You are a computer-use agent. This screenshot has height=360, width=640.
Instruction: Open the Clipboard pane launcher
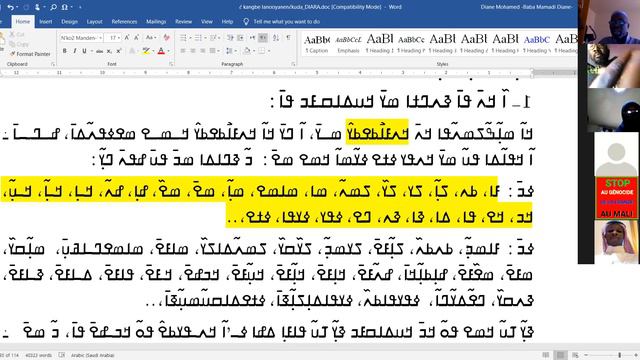pyautogui.click(x=53, y=64)
